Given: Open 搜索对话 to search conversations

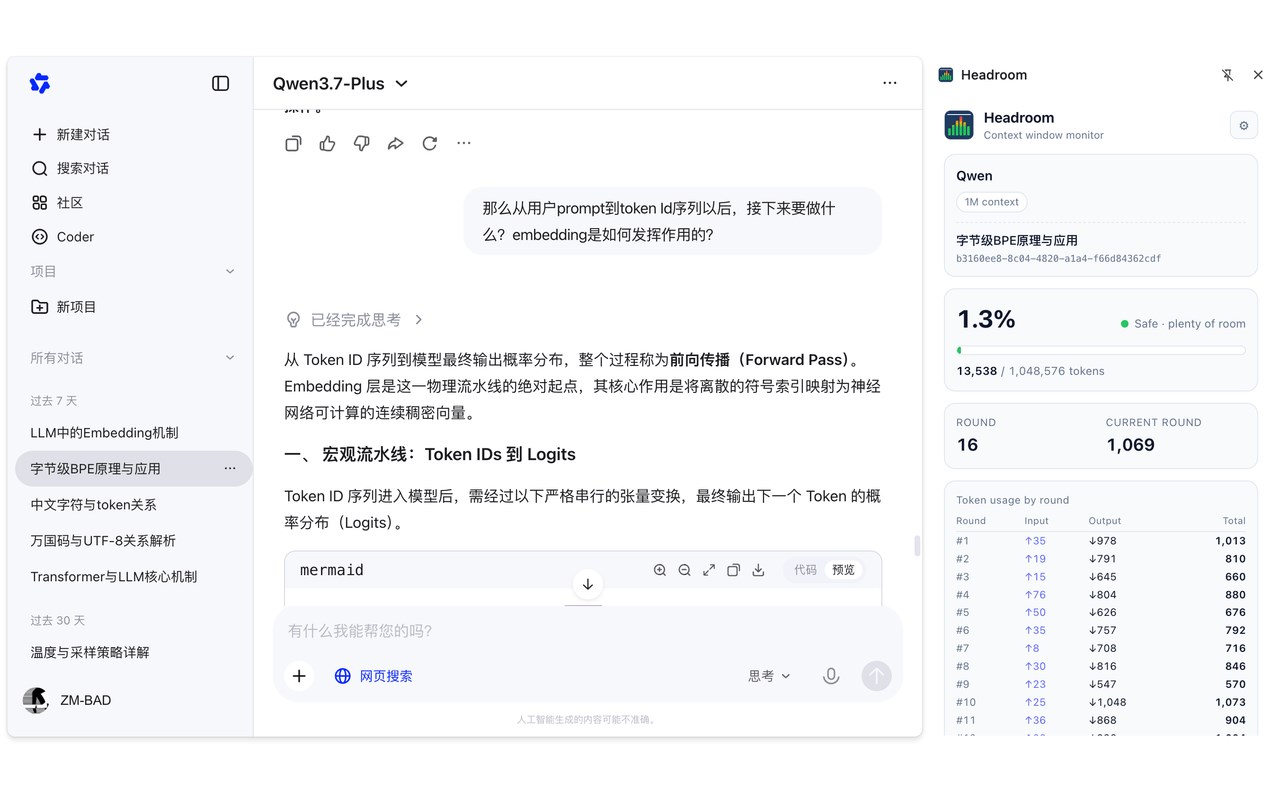Looking at the screenshot, I should click(x=70, y=169).
